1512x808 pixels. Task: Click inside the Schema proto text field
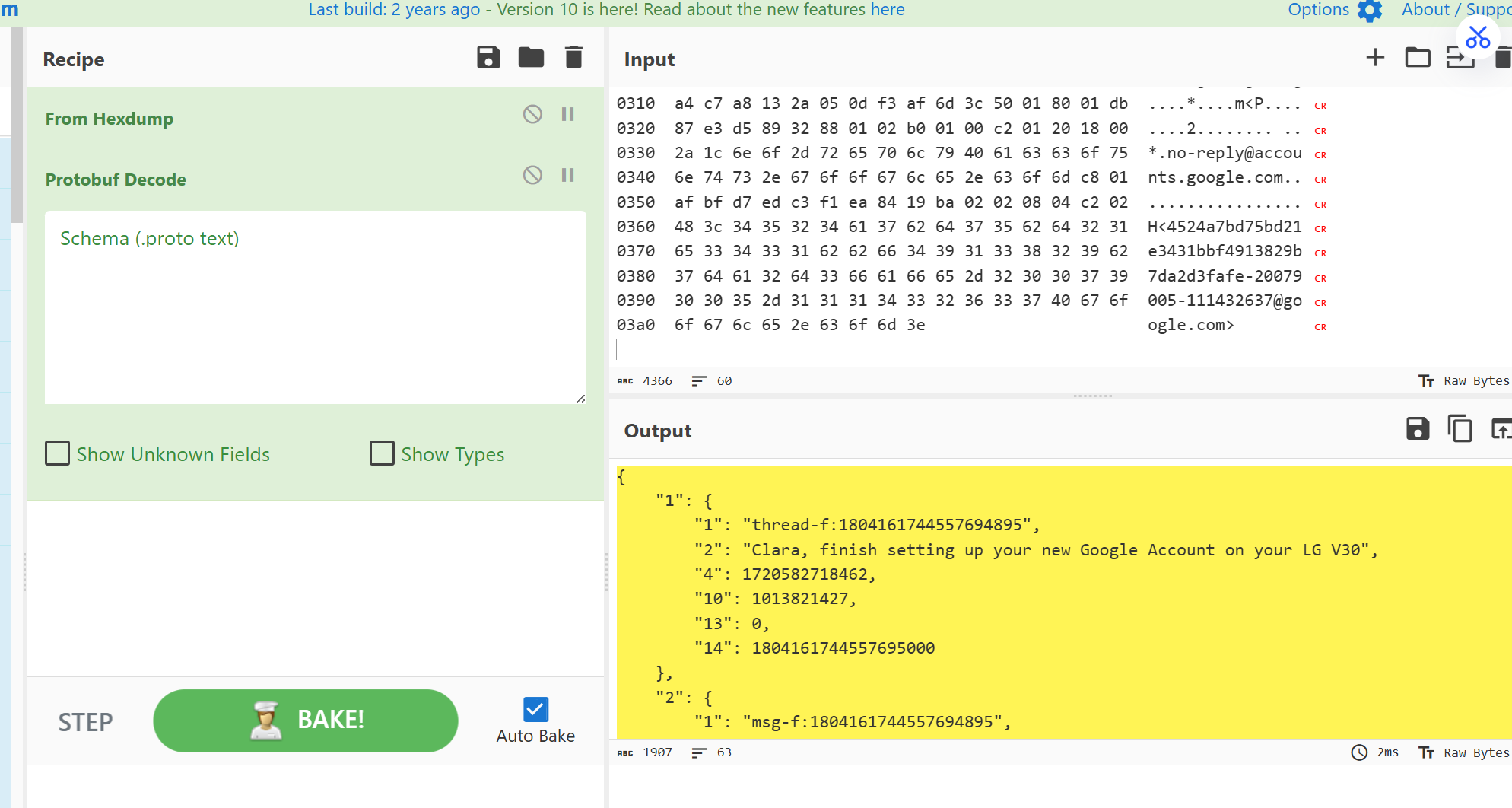[x=315, y=307]
